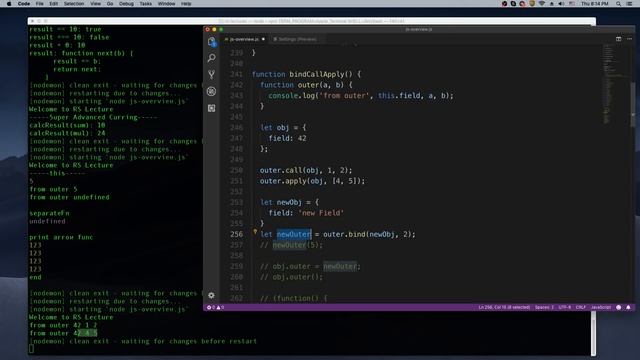Image resolution: width=640 pixels, height=360 pixels.
Task: Open the Search view in activity bar
Action: point(211,58)
